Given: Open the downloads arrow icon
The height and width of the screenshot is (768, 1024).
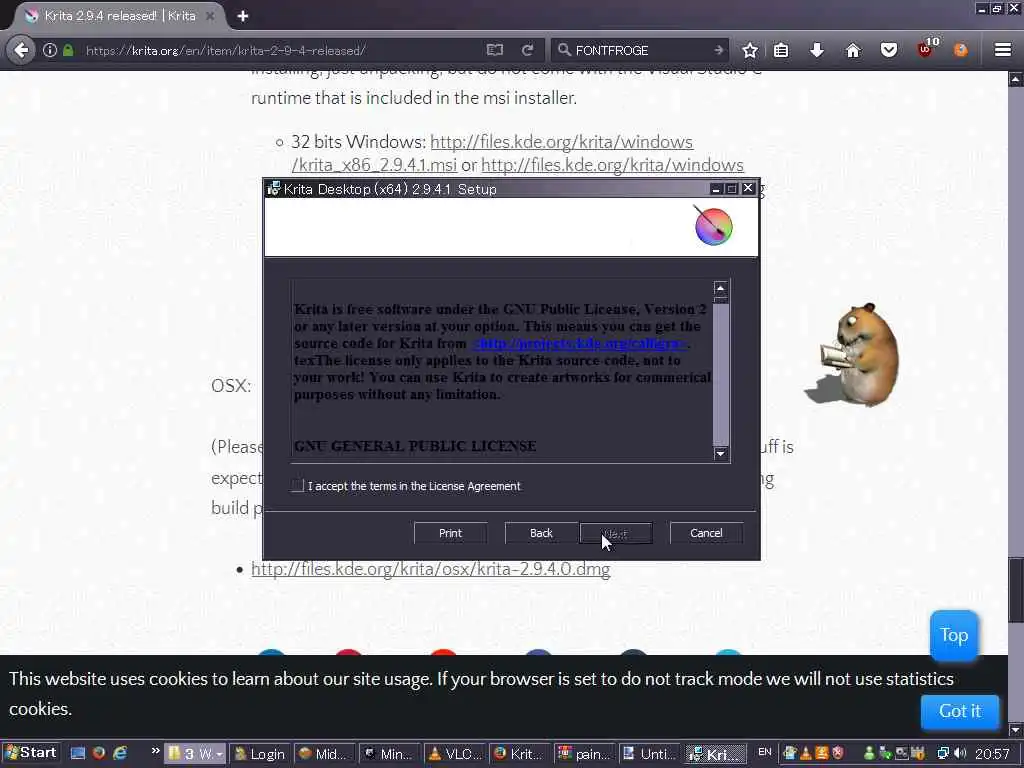Looking at the screenshot, I should [817, 50].
